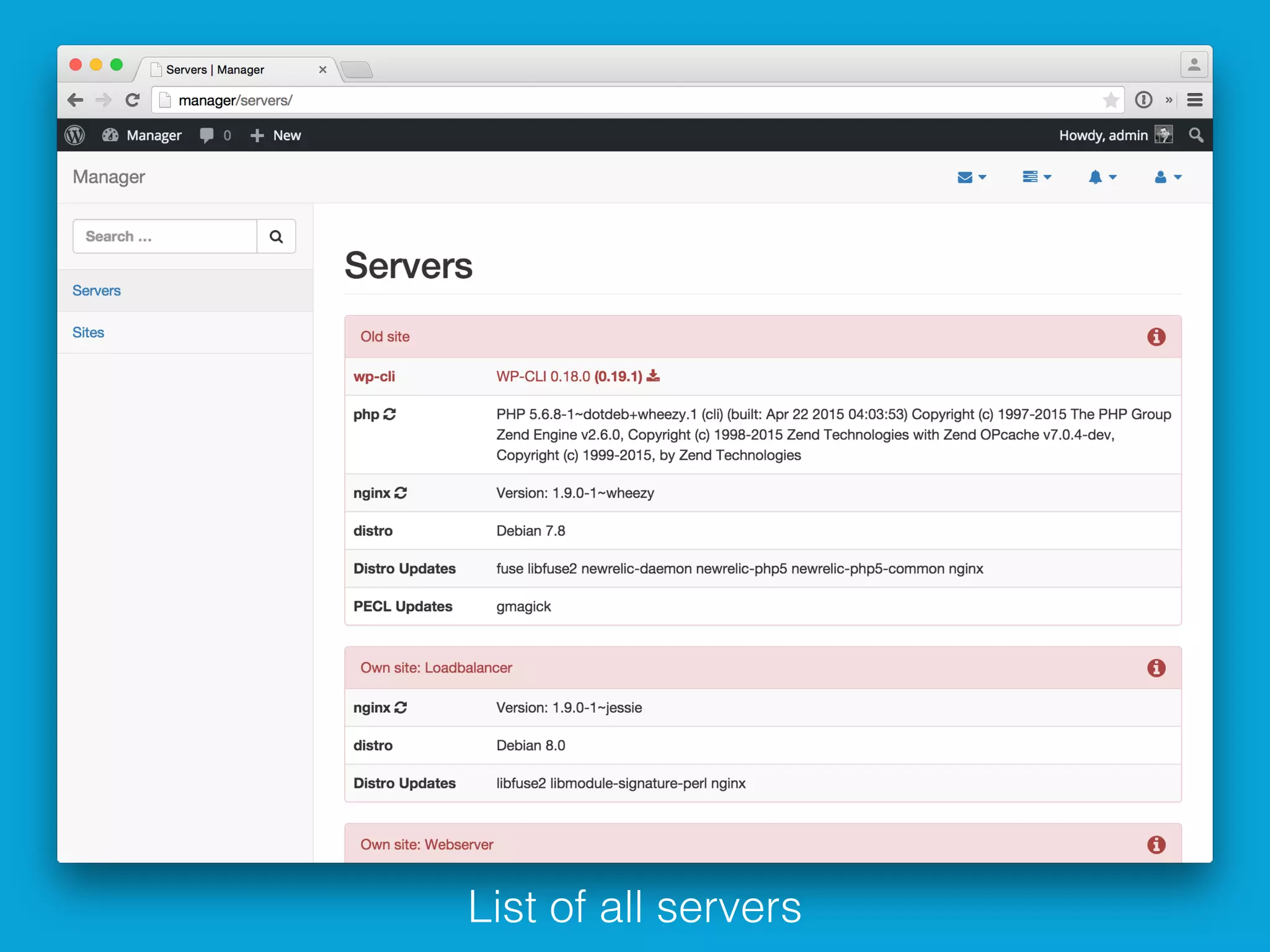Click the gmagick PECL update entry
The height and width of the screenshot is (952, 1270).
(x=523, y=607)
